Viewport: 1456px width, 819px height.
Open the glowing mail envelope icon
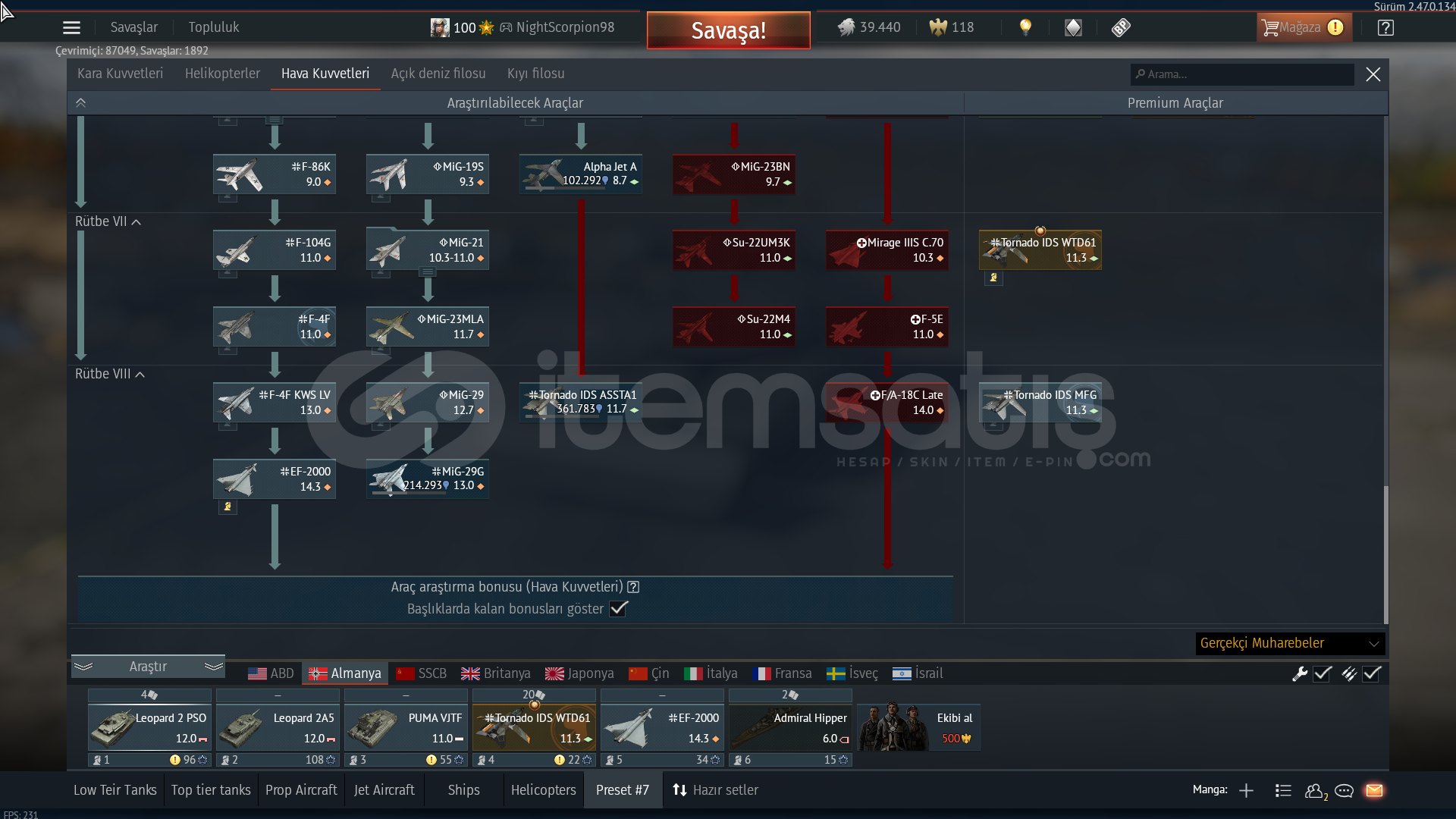[x=1374, y=791]
